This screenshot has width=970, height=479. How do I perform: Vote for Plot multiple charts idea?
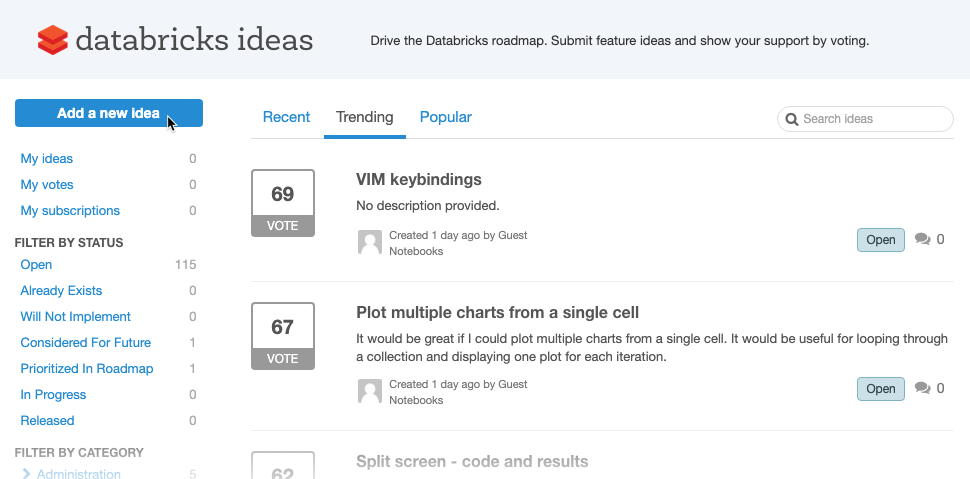[283, 358]
